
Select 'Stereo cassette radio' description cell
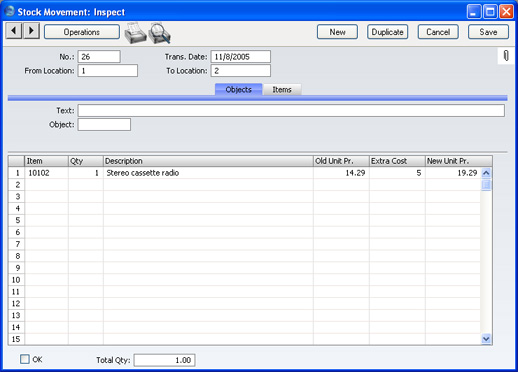(x=208, y=173)
